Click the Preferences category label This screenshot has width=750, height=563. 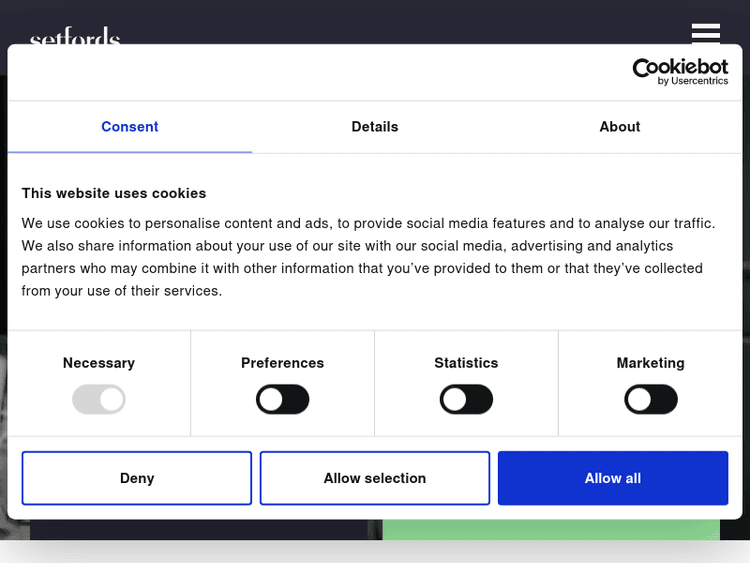282,363
